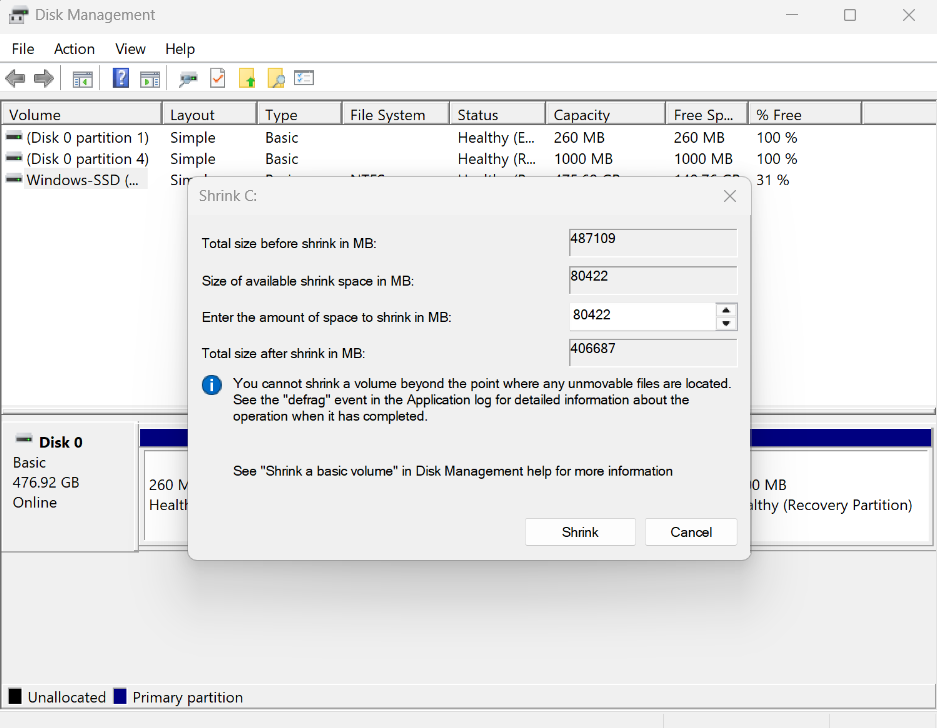Click the checkmark document toolbar icon
This screenshot has width=937, height=728.
(217, 78)
